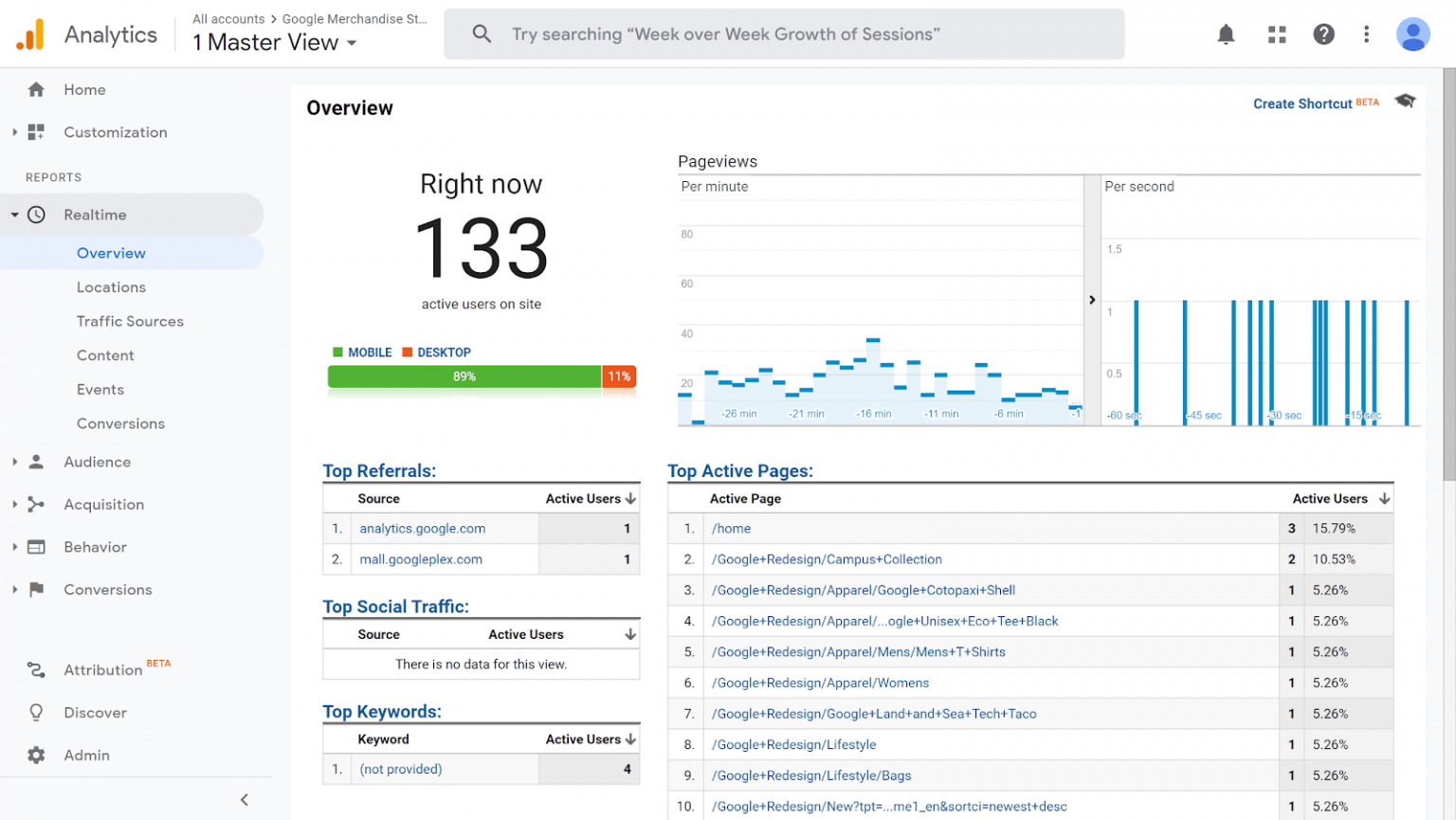Image resolution: width=1456 pixels, height=820 pixels.
Task: Click the Realtime clock icon
Action: click(x=36, y=214)
